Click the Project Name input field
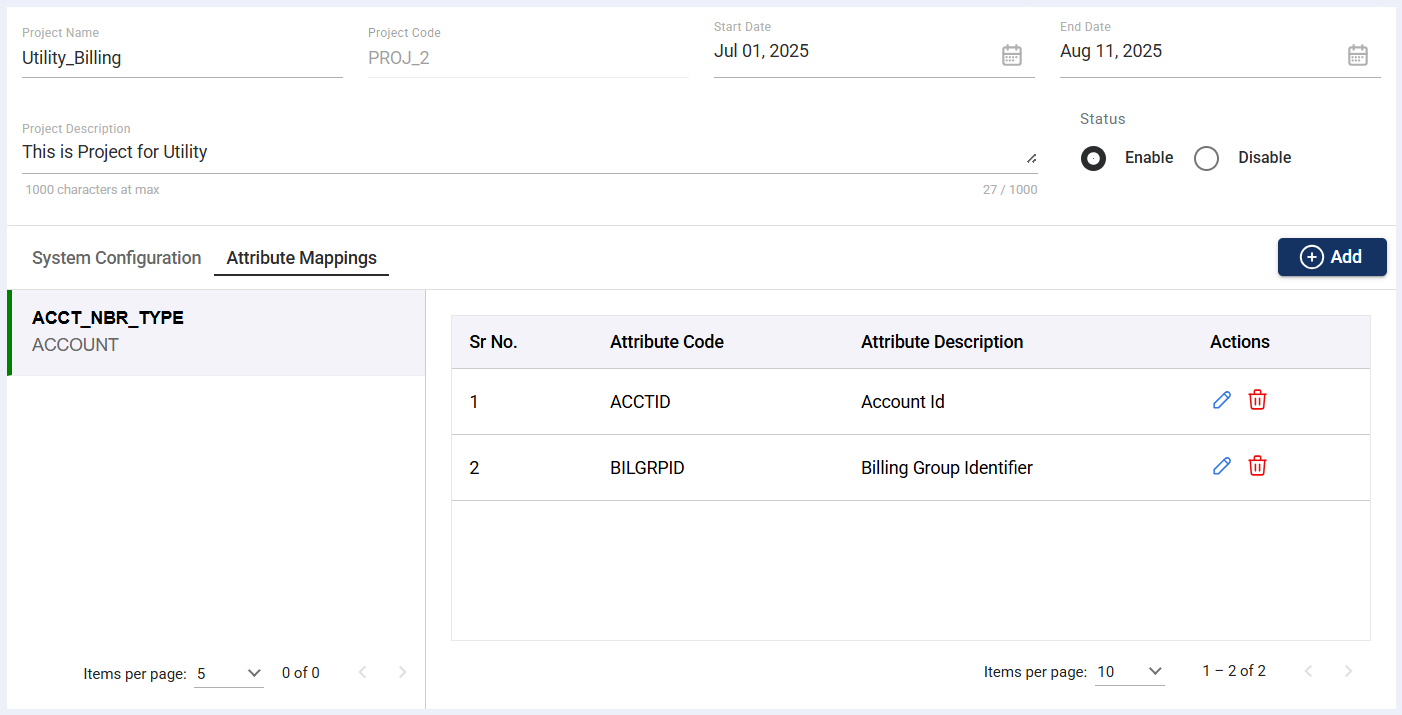This screenshot has height=715, width=1402. click(x=182, y=58)
